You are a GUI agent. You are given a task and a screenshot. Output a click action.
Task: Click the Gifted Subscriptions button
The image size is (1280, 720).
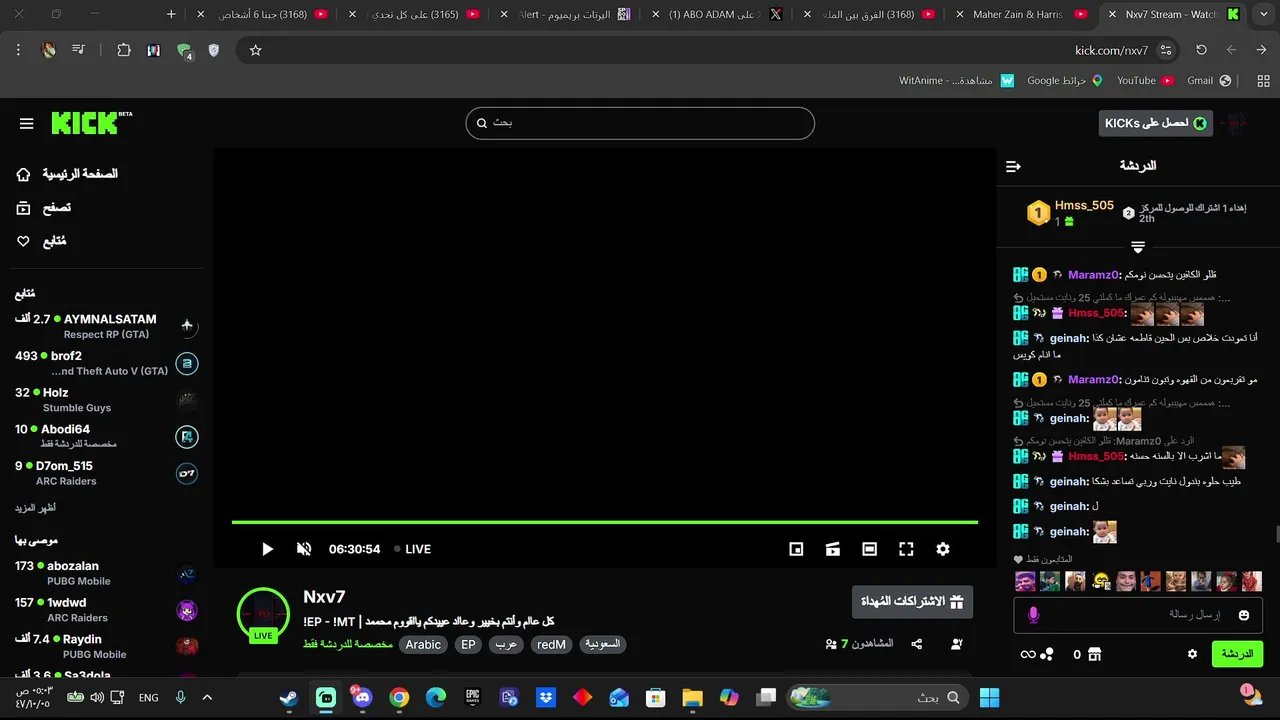click(x=912, y=602)
